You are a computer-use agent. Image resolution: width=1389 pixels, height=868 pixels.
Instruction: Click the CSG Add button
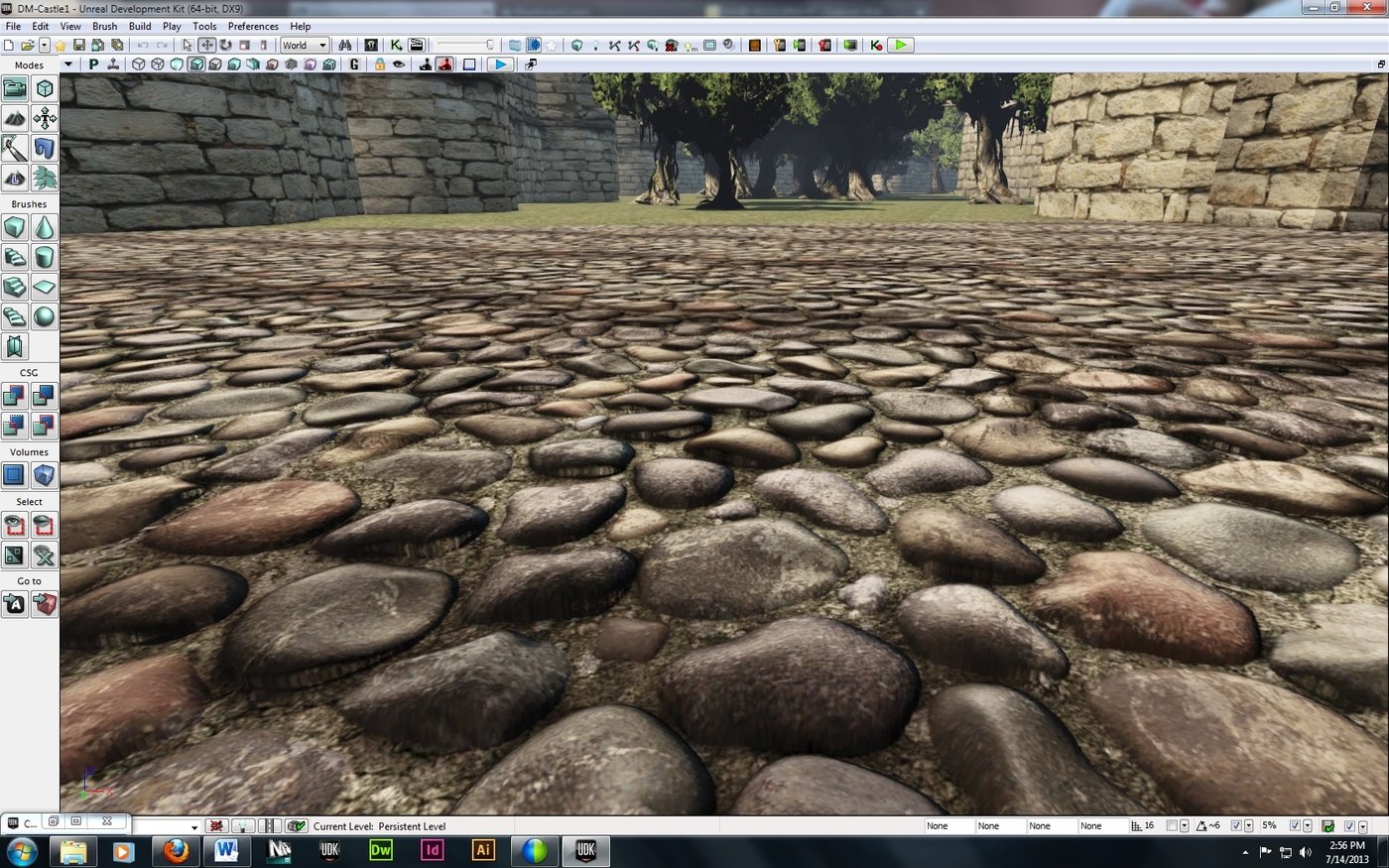click(15, 396)
